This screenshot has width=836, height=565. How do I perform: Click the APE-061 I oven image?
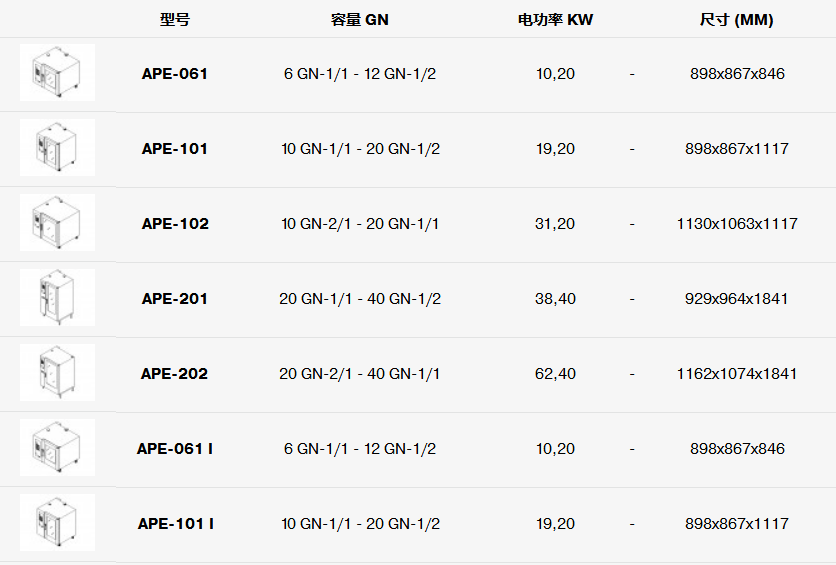pyautogui.click(x=58, y=448)
